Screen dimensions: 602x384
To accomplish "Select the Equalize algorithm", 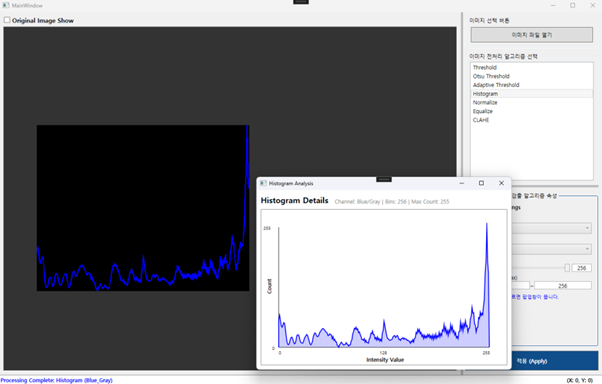I will click(x=532, y=111).
